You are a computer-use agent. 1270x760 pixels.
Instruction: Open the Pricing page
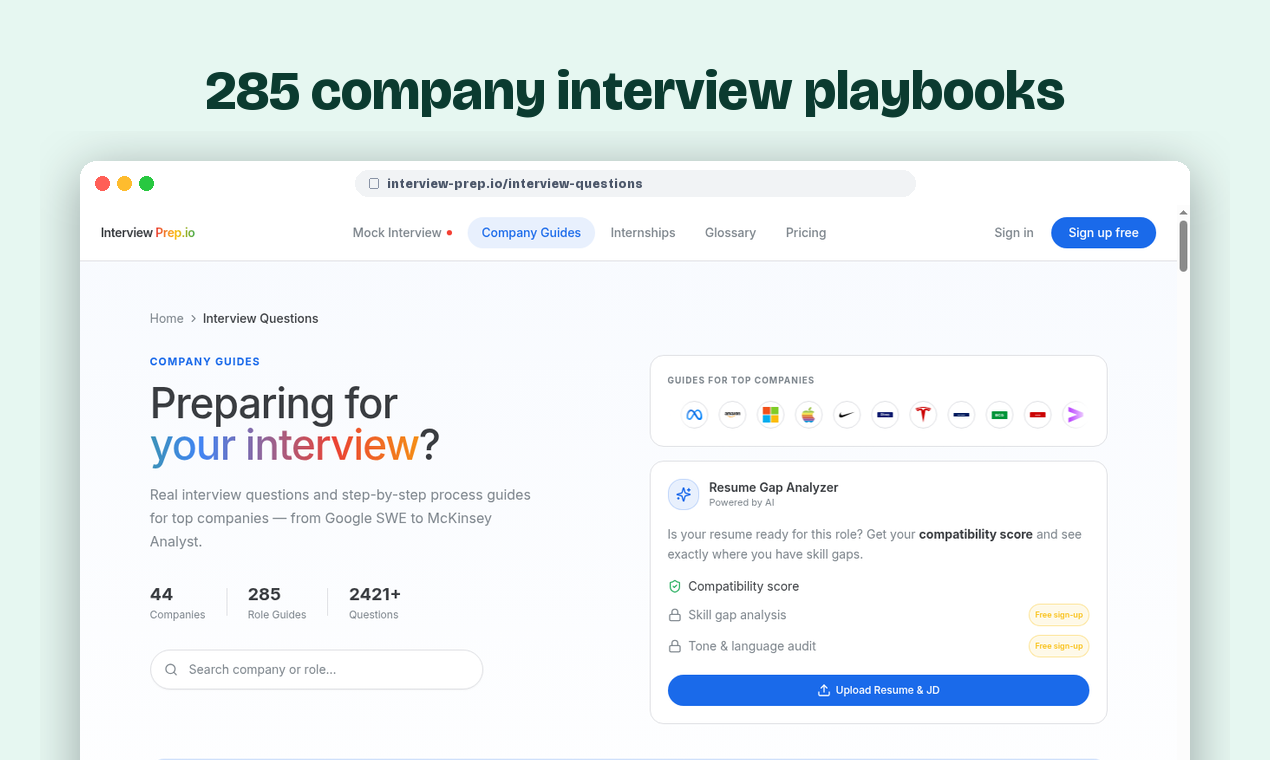click(x=806, y=232)
